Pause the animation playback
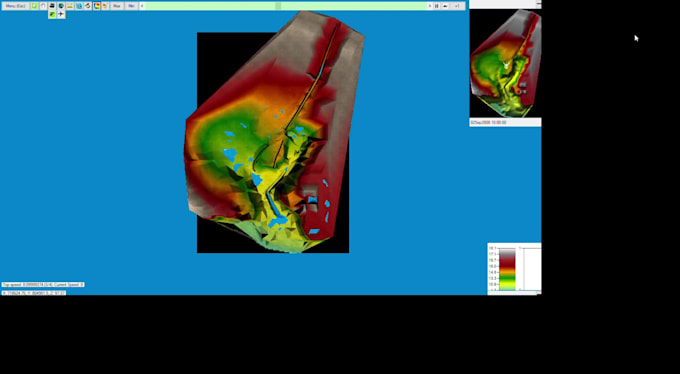 point(437,6)
